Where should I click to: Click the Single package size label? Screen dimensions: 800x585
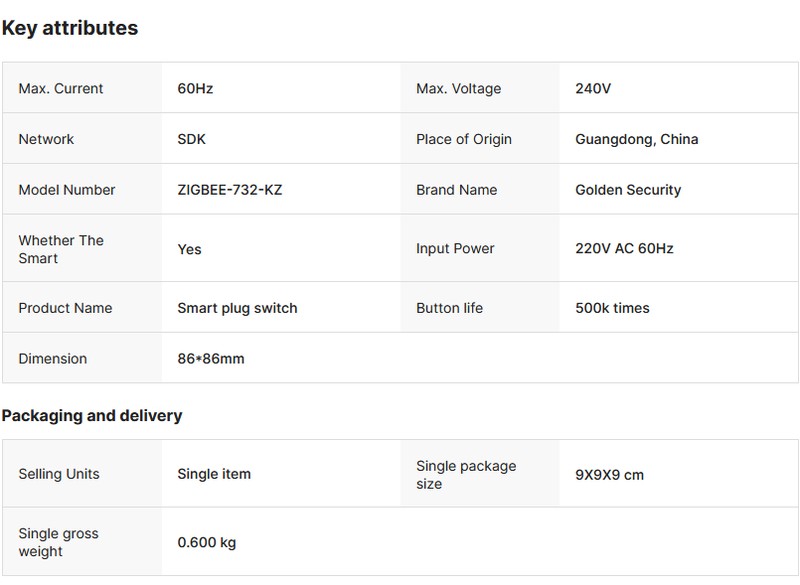coord(466,475)
